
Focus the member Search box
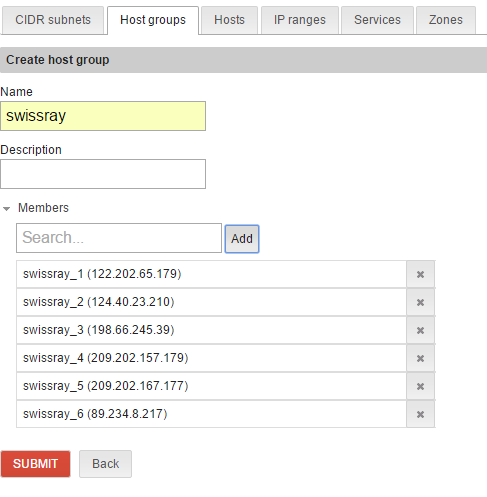tap(119, 238)
